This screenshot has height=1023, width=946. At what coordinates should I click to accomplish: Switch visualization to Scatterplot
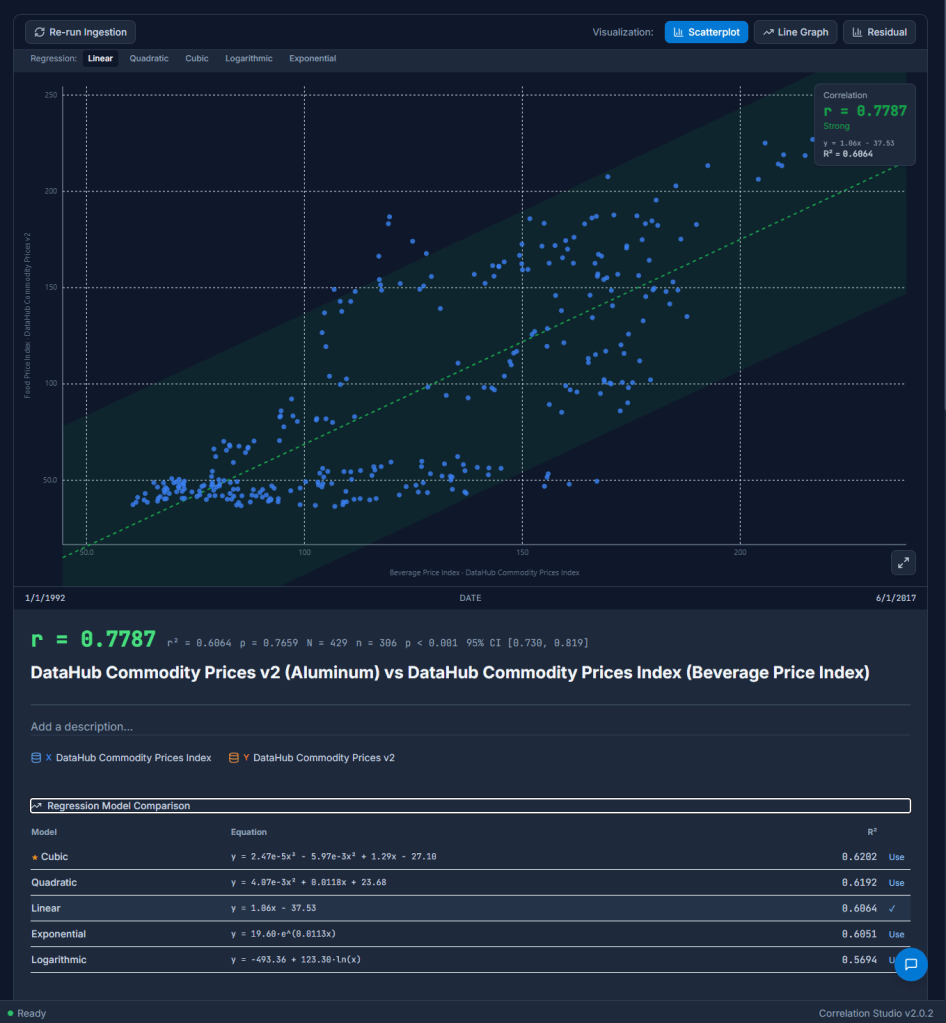point(706,32)
